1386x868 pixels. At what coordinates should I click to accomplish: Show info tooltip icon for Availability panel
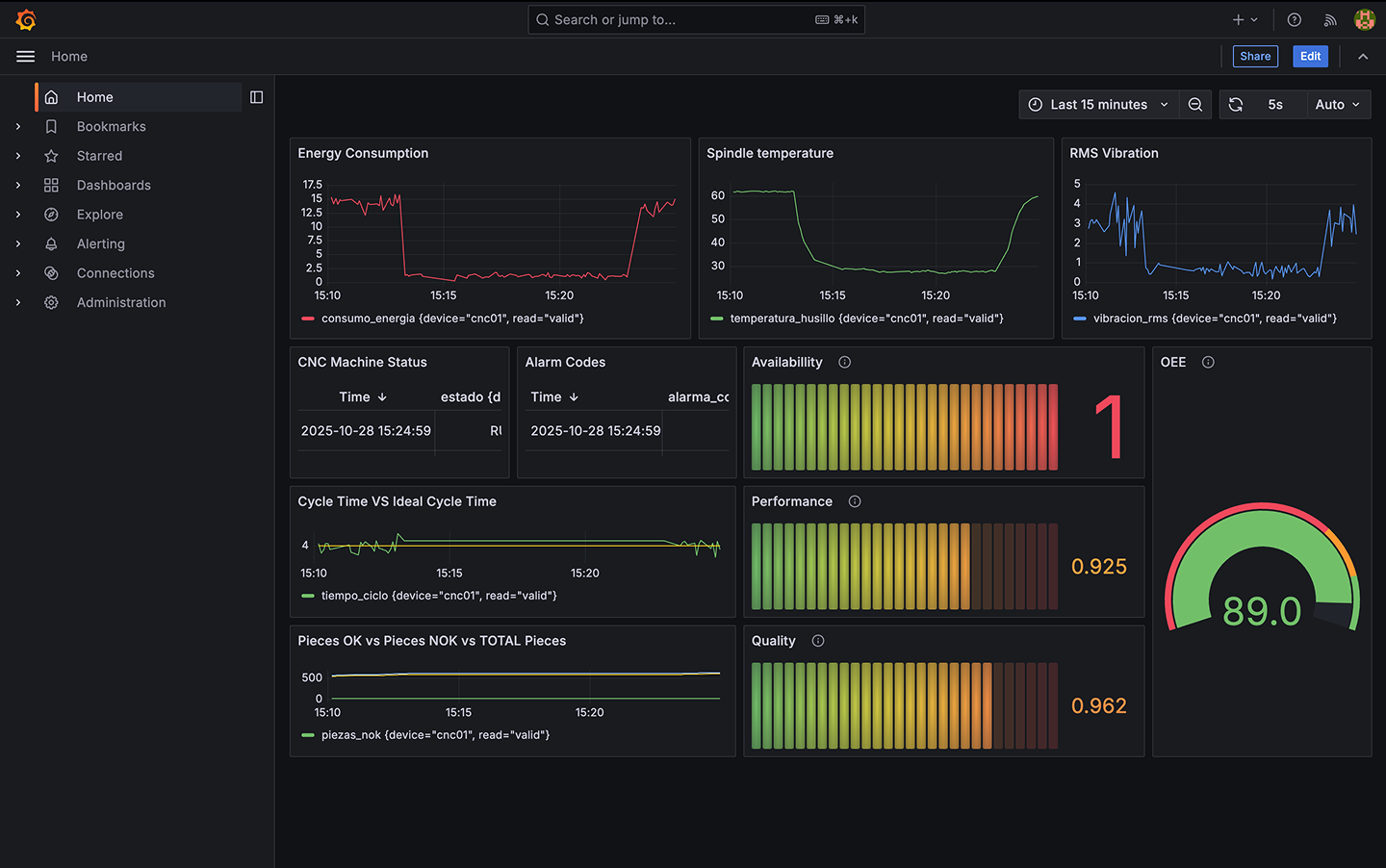click(x=844, y=363)
